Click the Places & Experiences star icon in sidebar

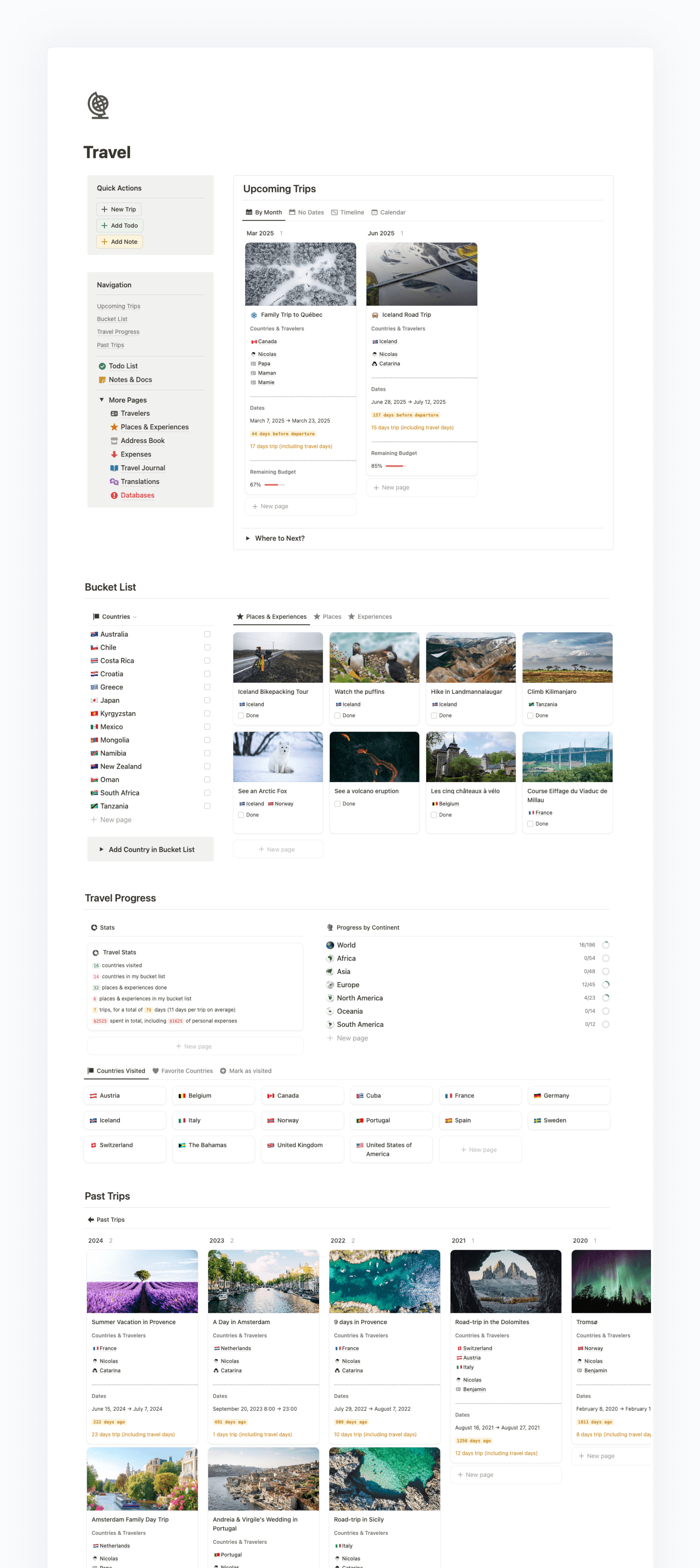click(114, 427)
